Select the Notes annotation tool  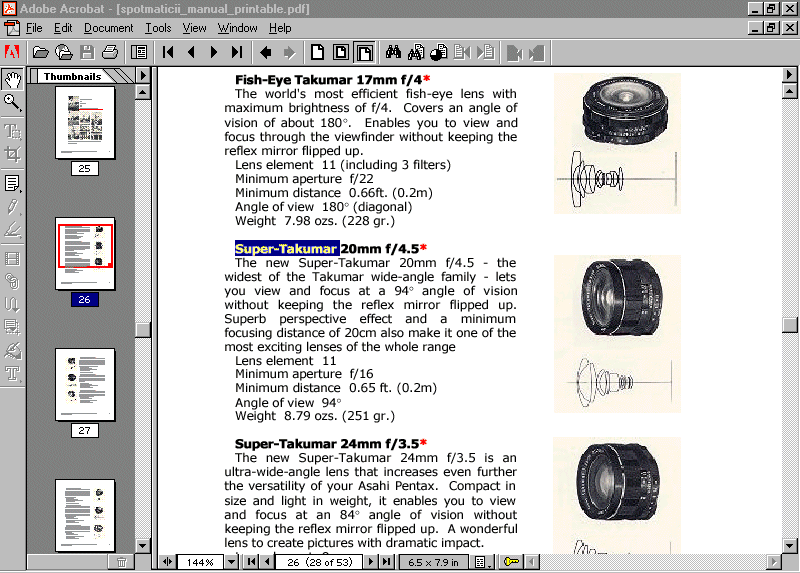[x=13, y=183]
